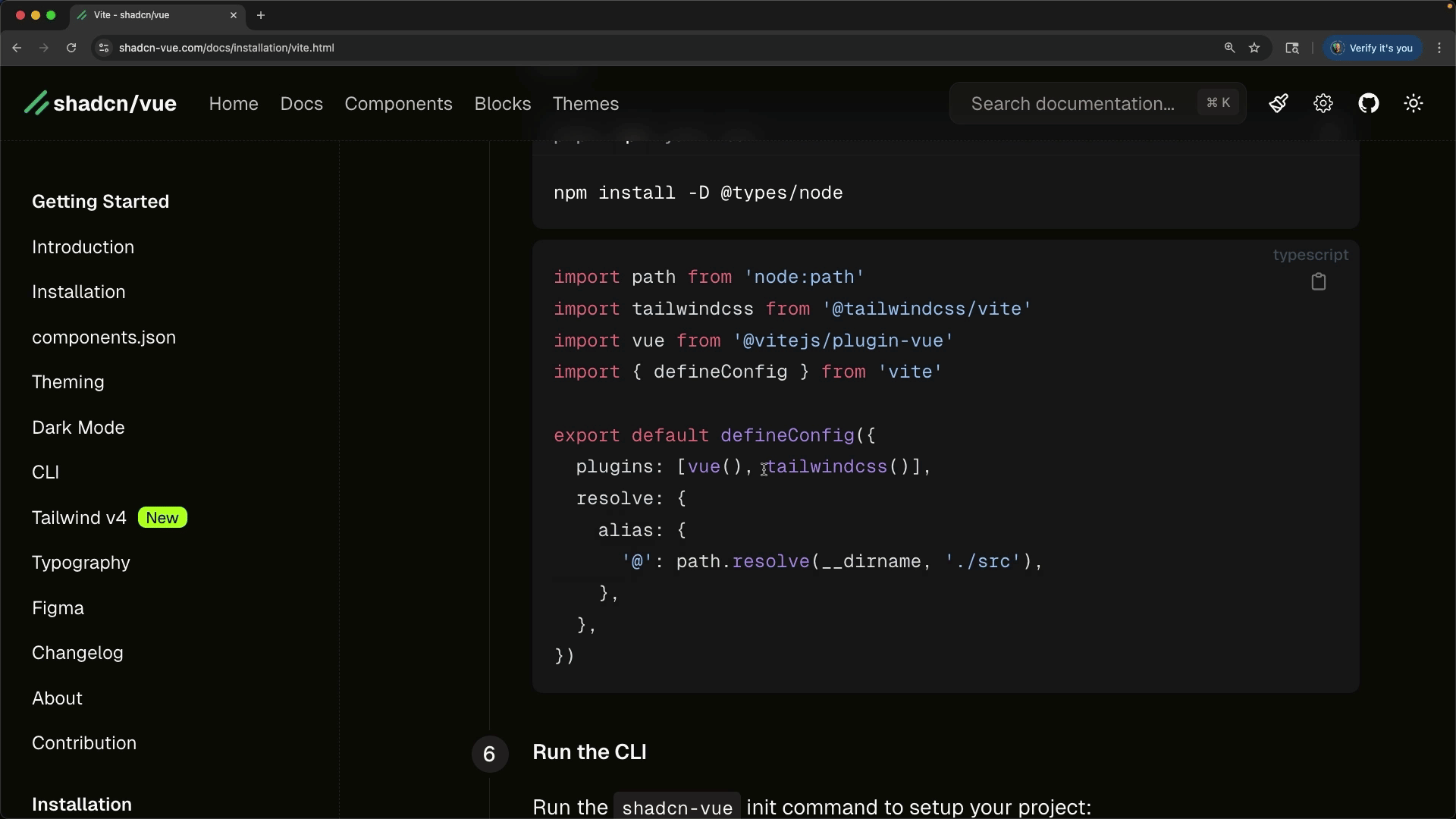Image resolution: width=1456 pixels, height=819 pixels.
Task: Open components.json sidebar link
Action: pos(104,337)
